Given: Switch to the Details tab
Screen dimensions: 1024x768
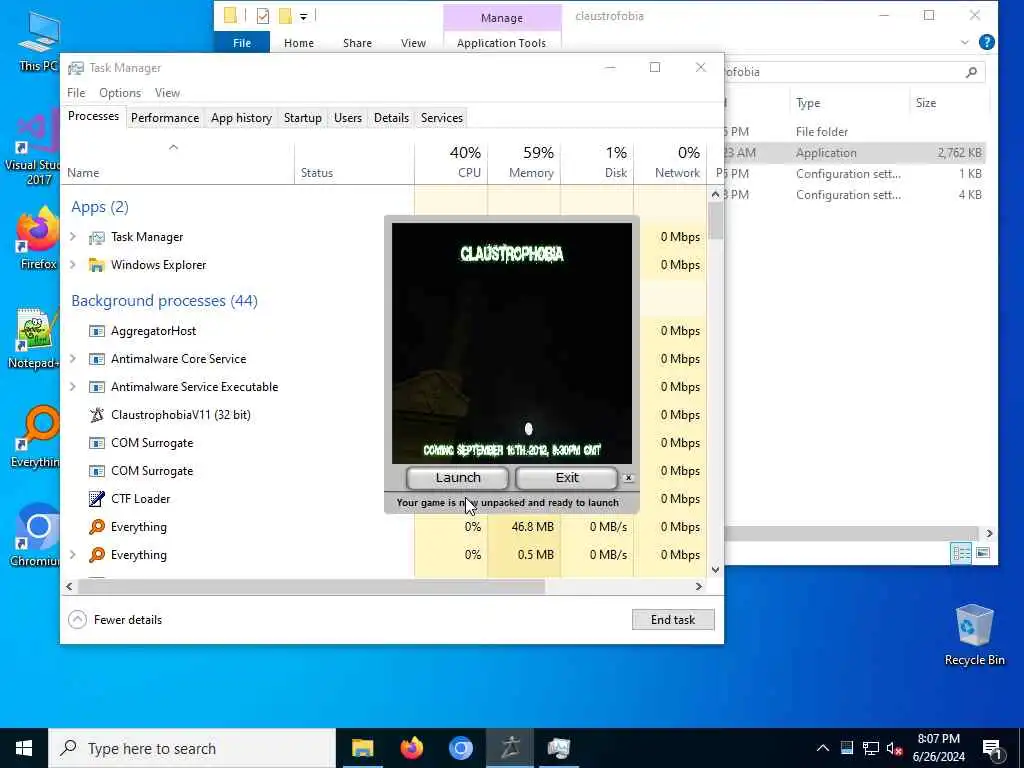Looking at the screenshot, I should point(391,118).
